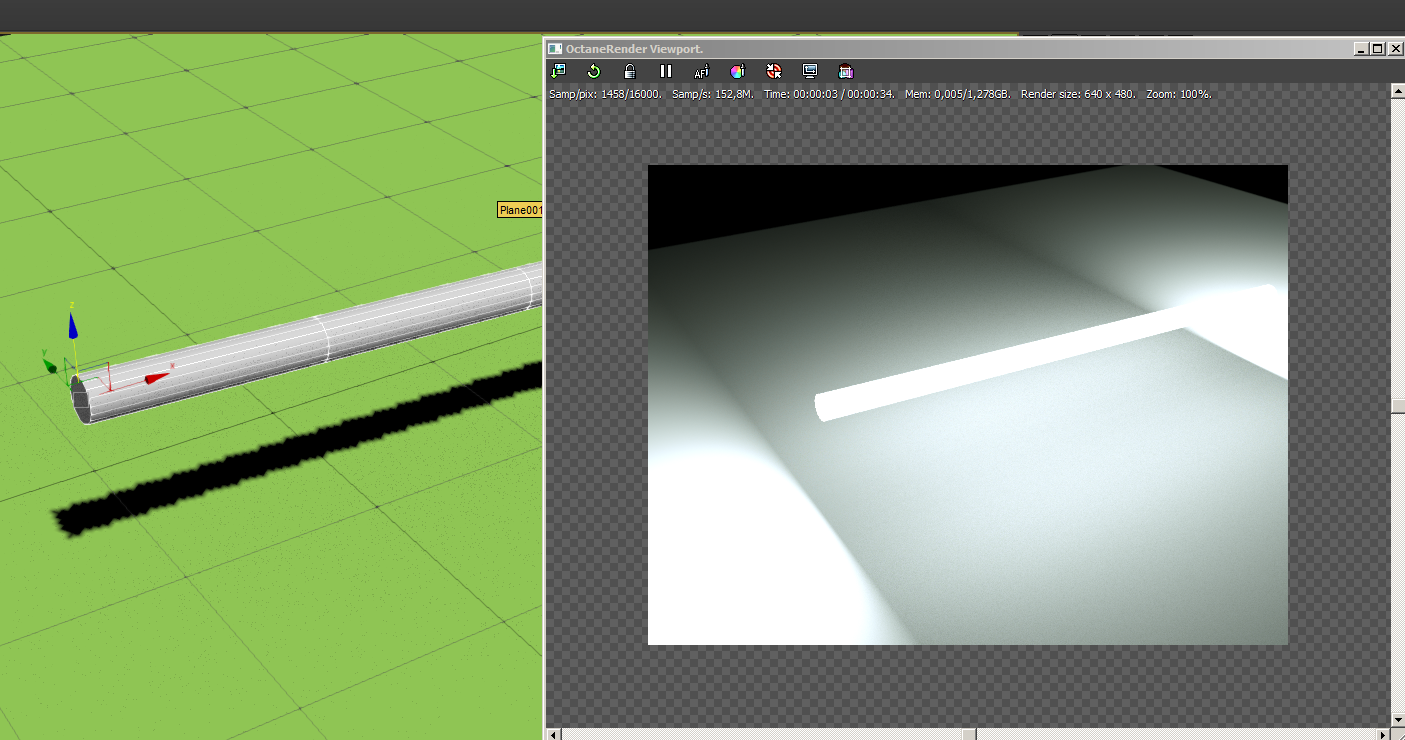The height and width of the screenshot is (740, 1405).
Task: Click the Samp/pix 1458/16000 status text
Action: [605, 94]
